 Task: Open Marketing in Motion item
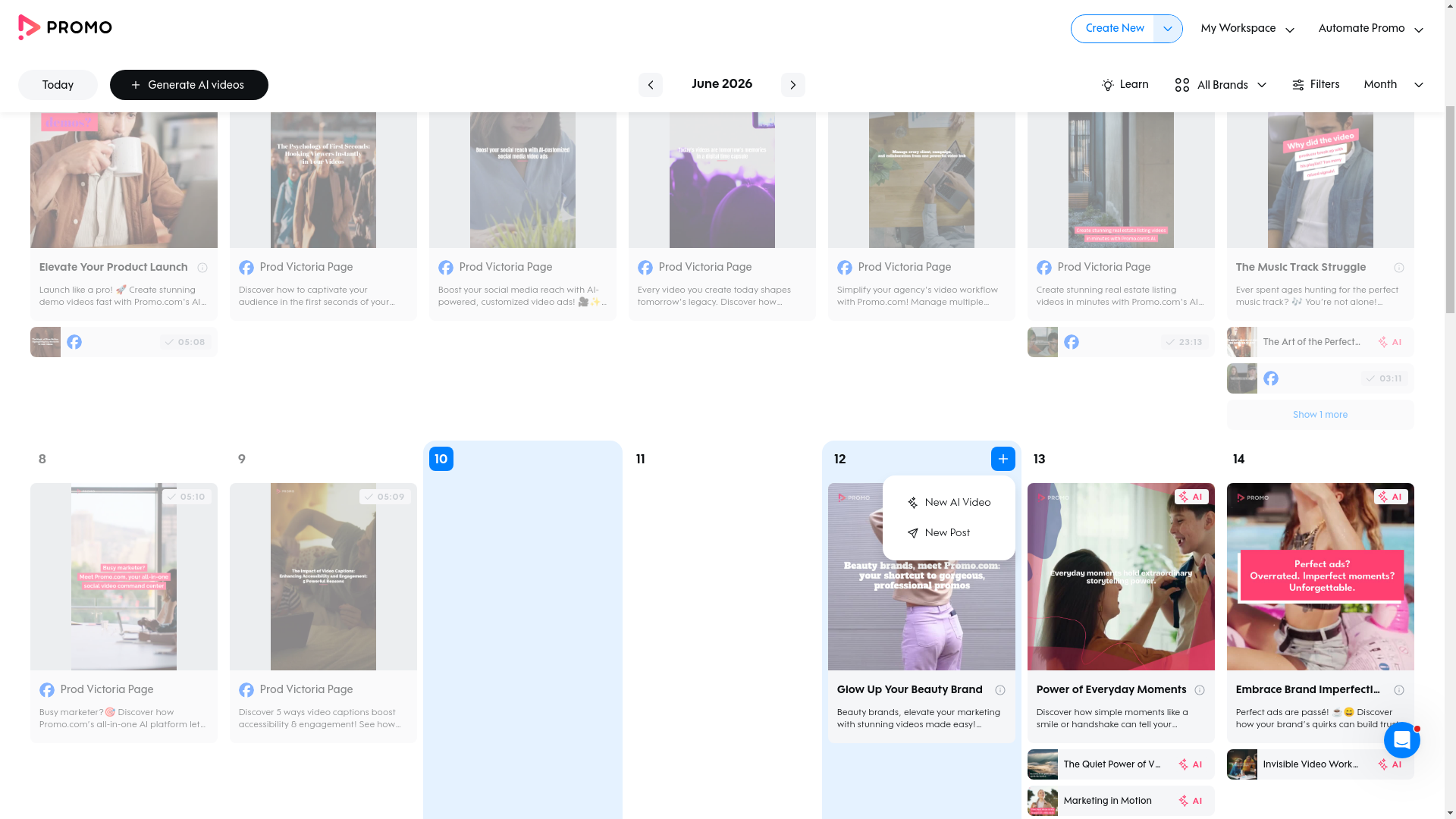pos(1120,801)
